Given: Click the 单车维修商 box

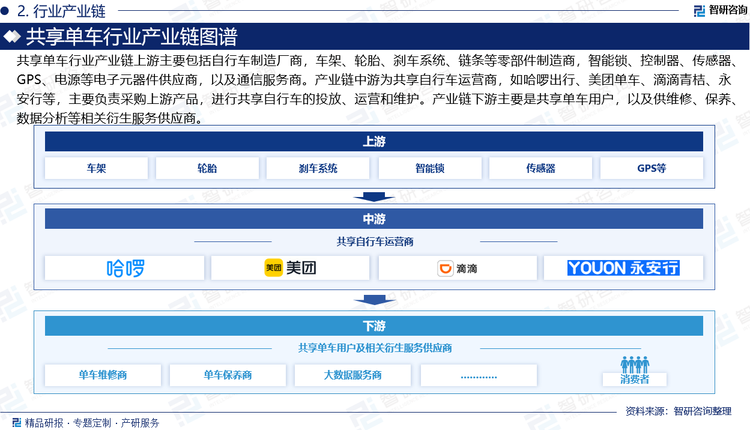Looking at the screenshot, I should [103, 375].
